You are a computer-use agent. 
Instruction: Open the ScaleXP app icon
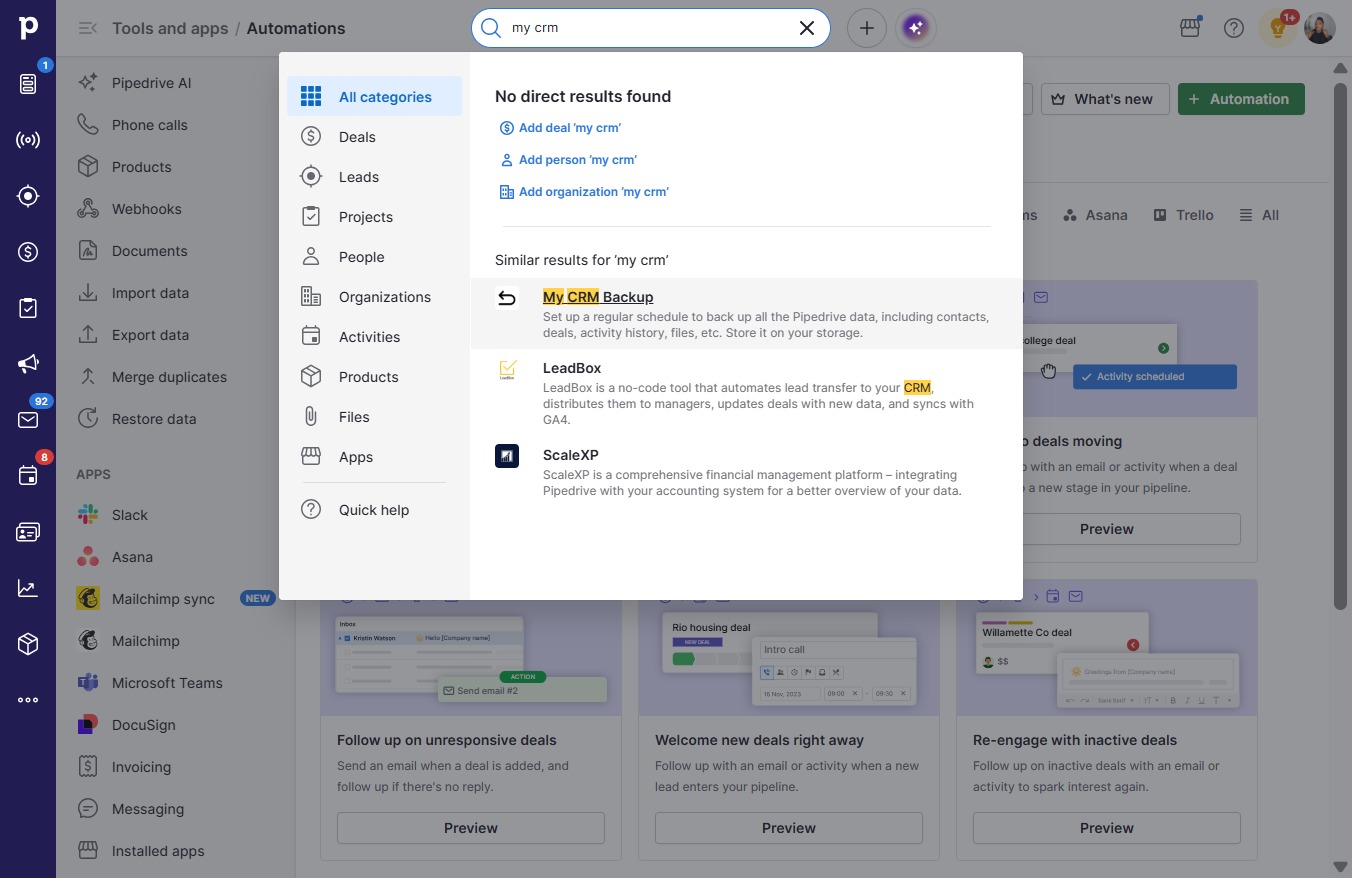coord(507,456)
